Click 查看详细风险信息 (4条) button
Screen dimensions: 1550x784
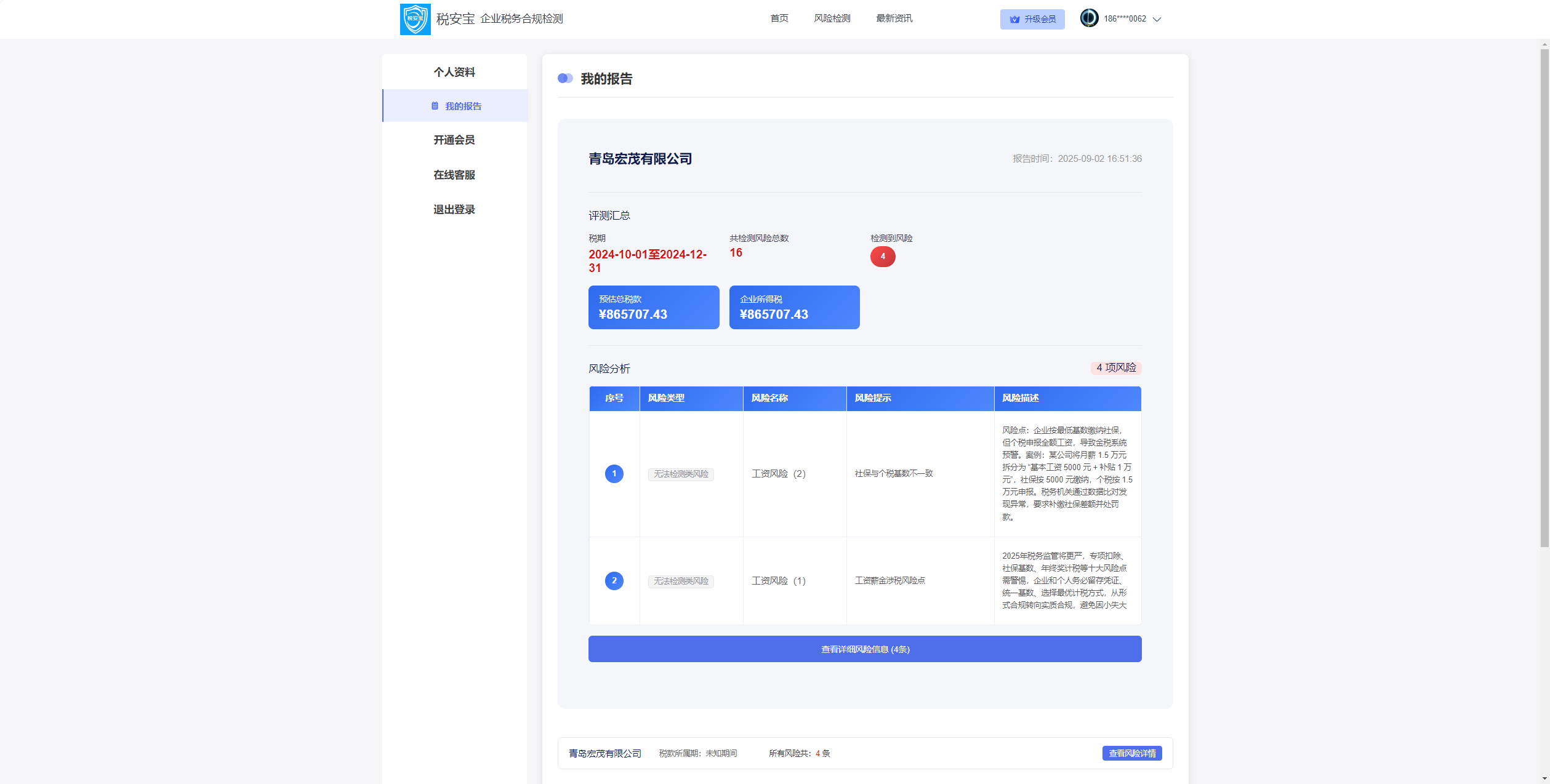(x=864, y=649)
